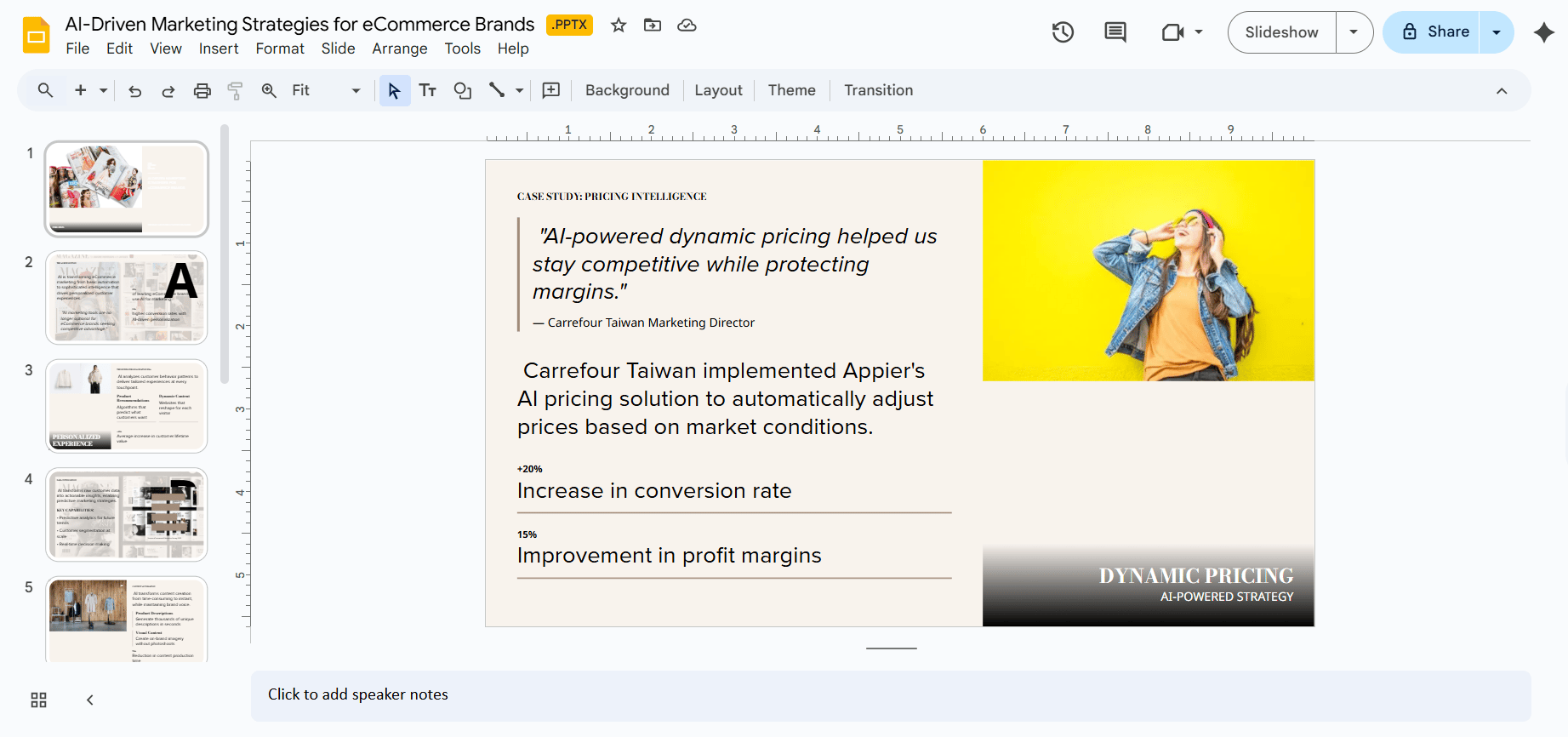This screenshot has height=737, width=1568.
Task: Print the presentation
Action: tap(202, 90)
